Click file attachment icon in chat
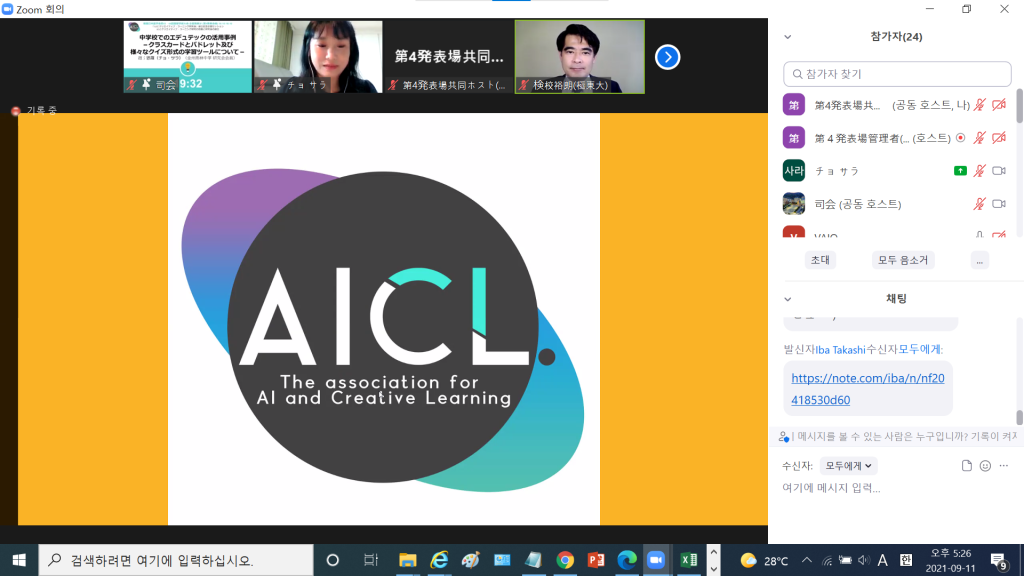The width and height of the screenshot is (1024, 576). coord(967,466)
